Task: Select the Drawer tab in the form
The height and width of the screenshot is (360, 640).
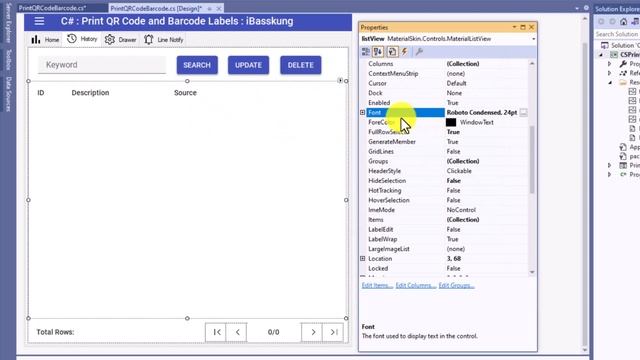Action: click(x=120, y=40)
